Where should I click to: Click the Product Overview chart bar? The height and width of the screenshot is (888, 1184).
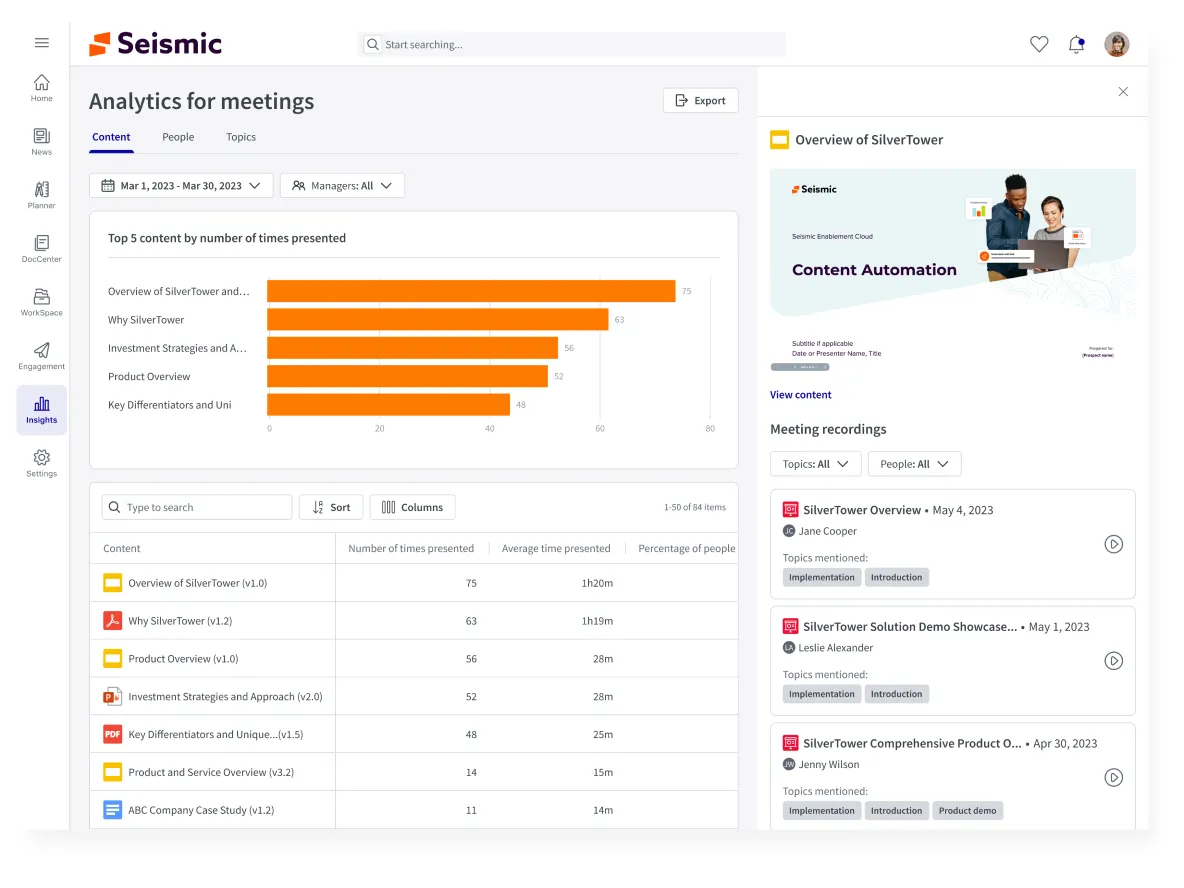[x=408, y=376]
